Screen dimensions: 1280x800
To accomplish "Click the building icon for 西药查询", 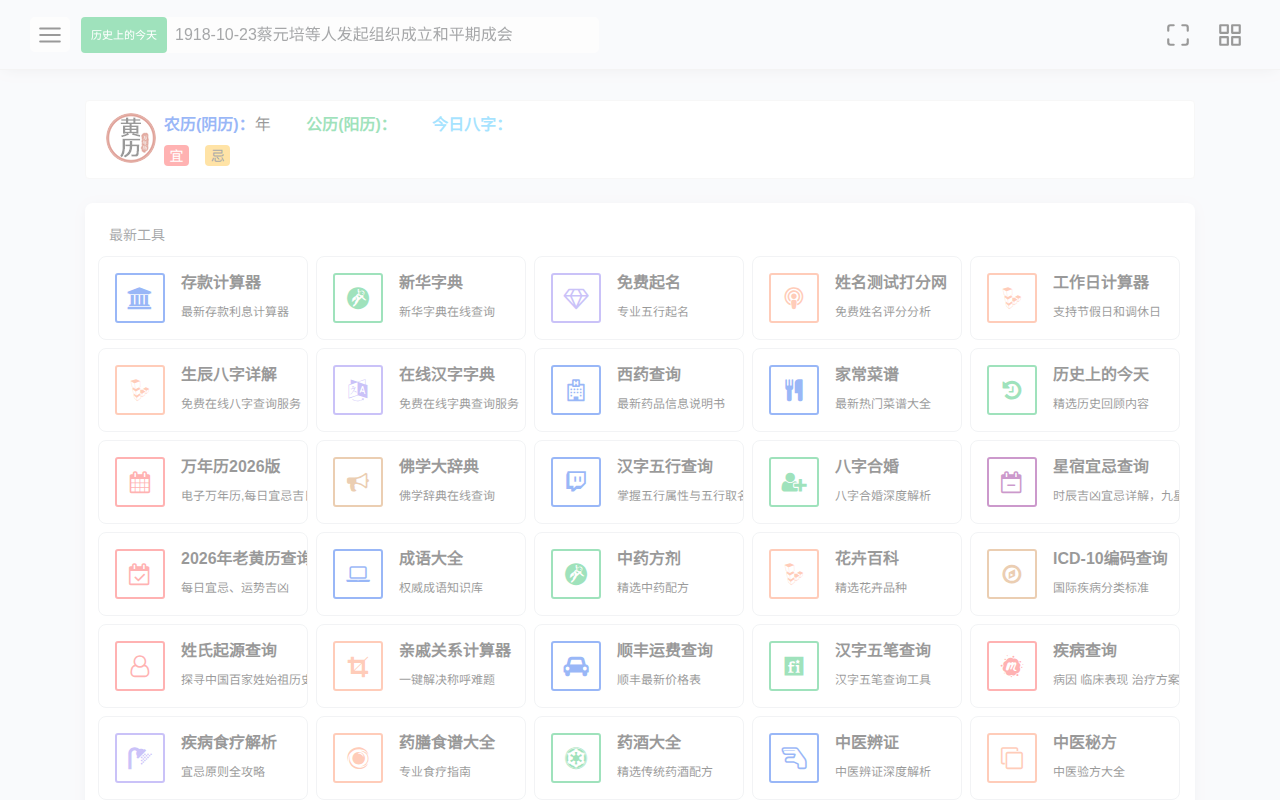I will click(x=576, y=390).
